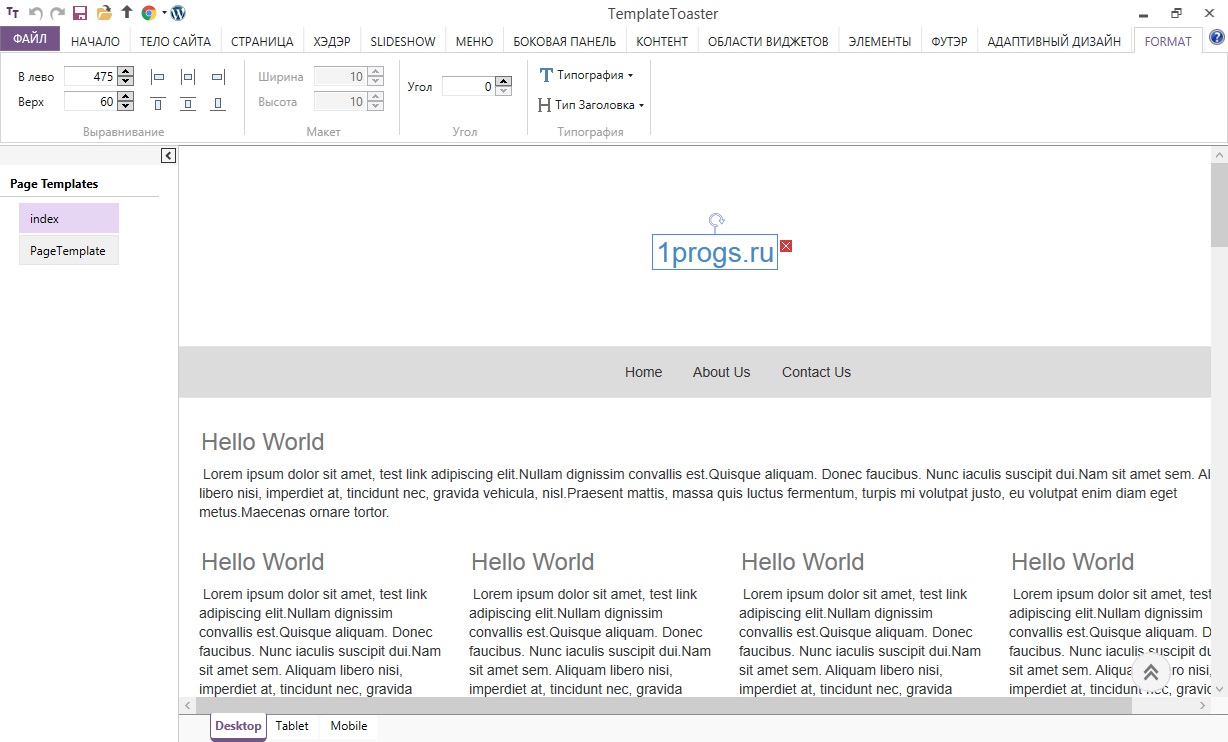Go to the АДАПТИВНЫЙ ДИЗАЙН tab
The image size is (1228, 742).
click(1054, 41)
